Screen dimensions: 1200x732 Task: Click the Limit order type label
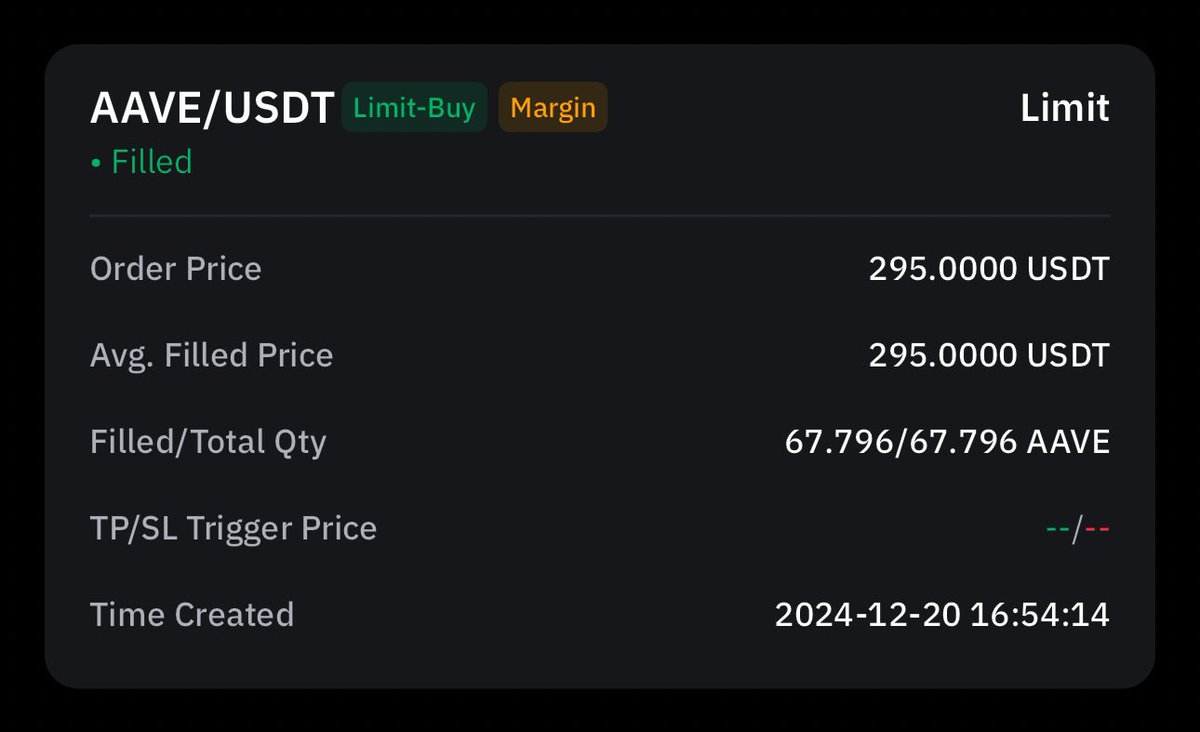1065,107
